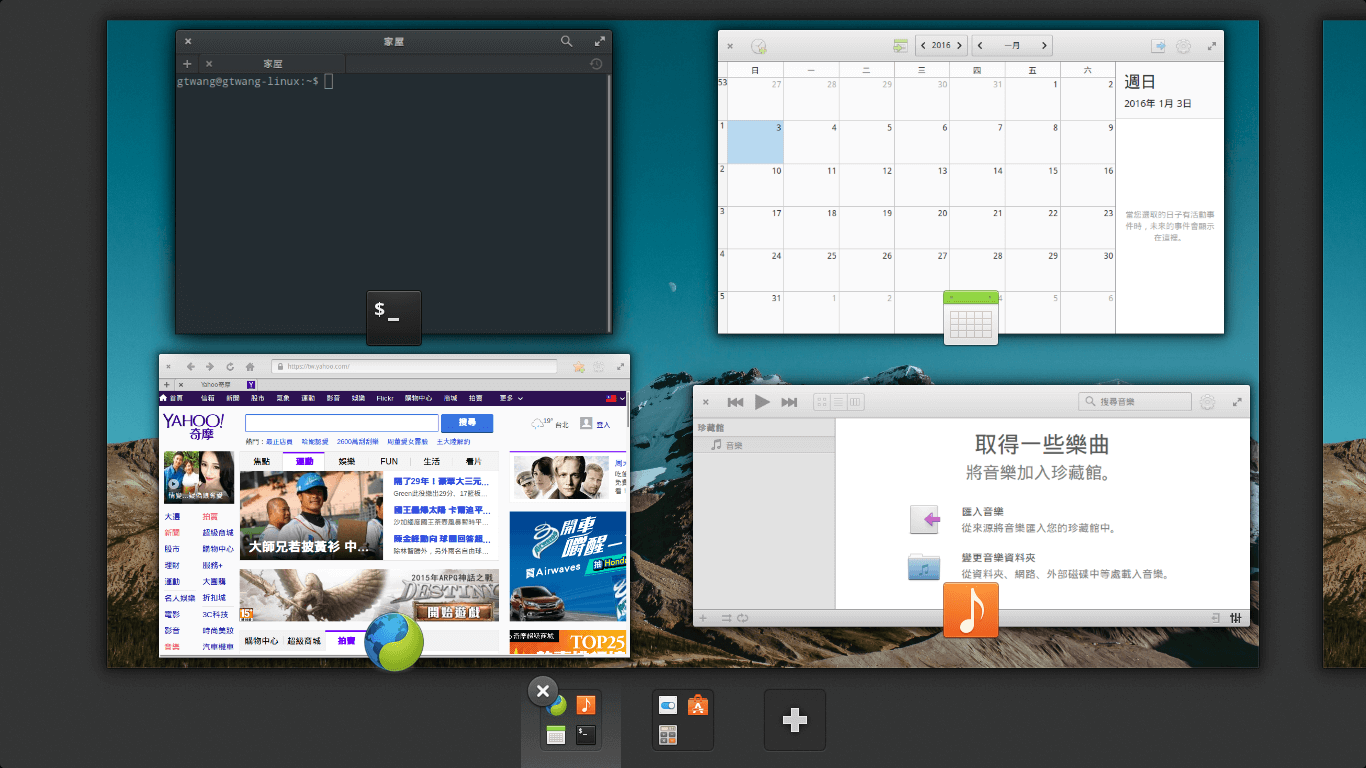This screenshot has width=1366, height=768.
Task: Open the settings gear in Calendar
Action: [x=1183, y=45]
